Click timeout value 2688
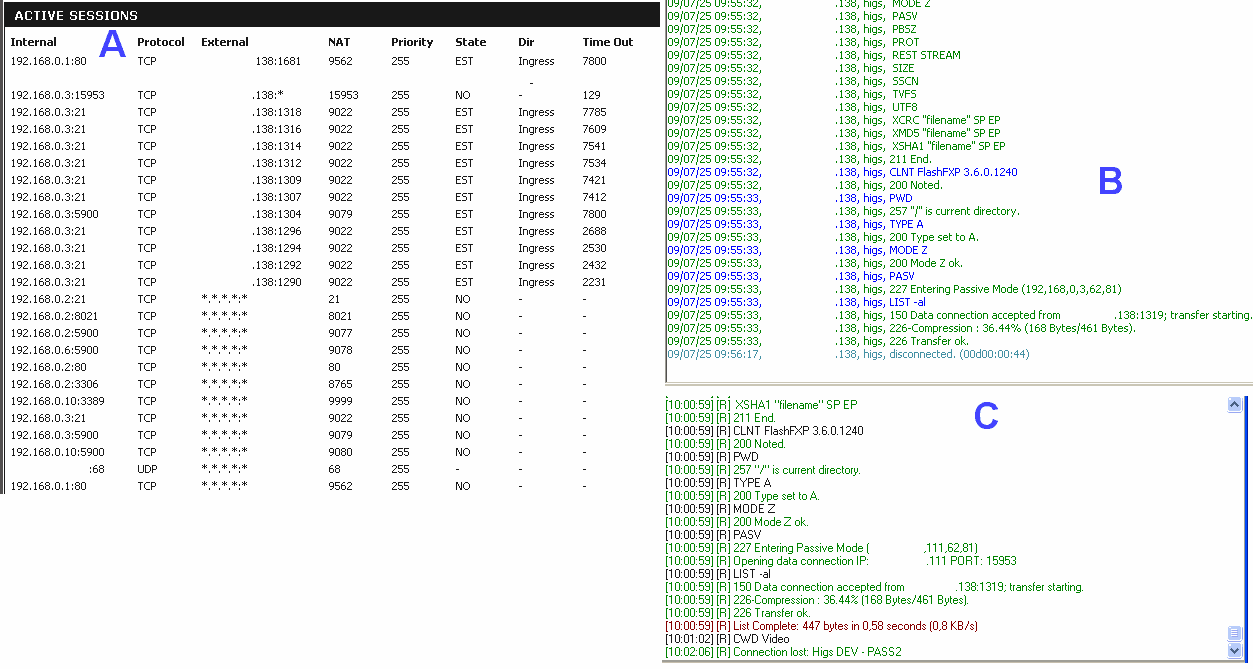The height and width of the screenshot is (669, 1253). 594,231
